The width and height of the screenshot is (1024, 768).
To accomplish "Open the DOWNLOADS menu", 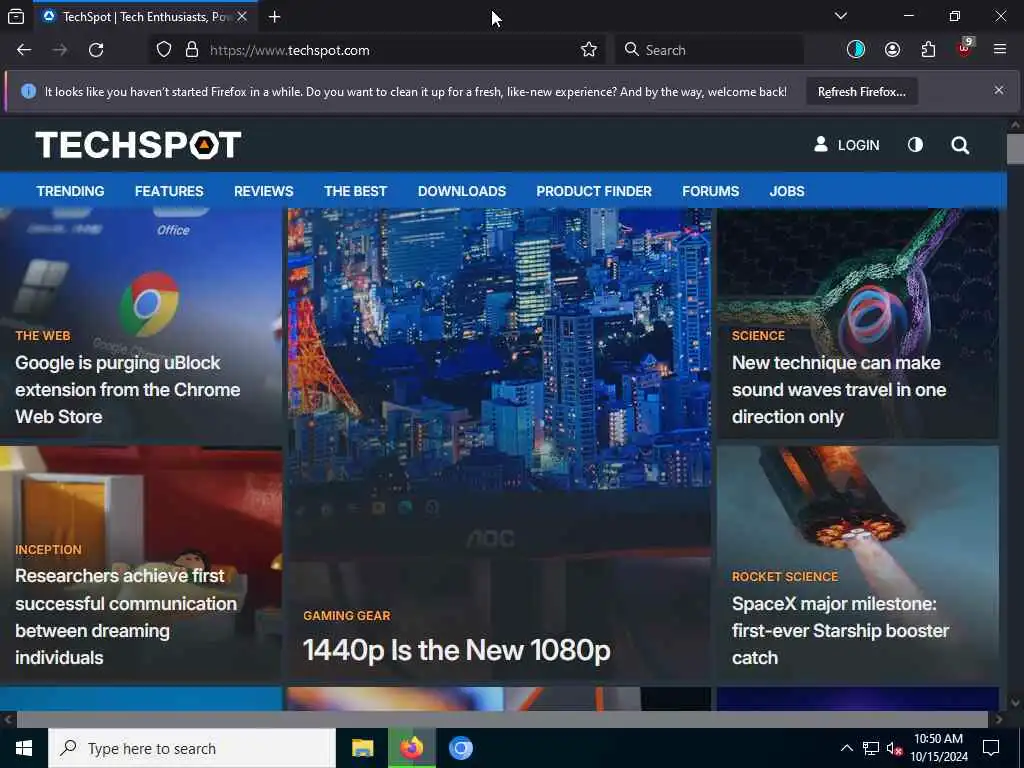I will tap(462, 191).
